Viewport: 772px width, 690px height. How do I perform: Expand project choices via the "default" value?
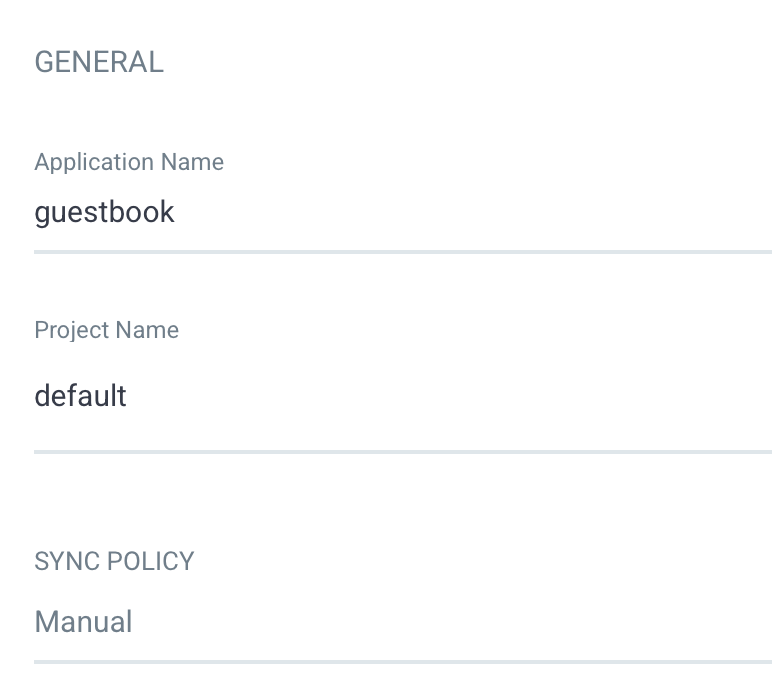[80, 396]
